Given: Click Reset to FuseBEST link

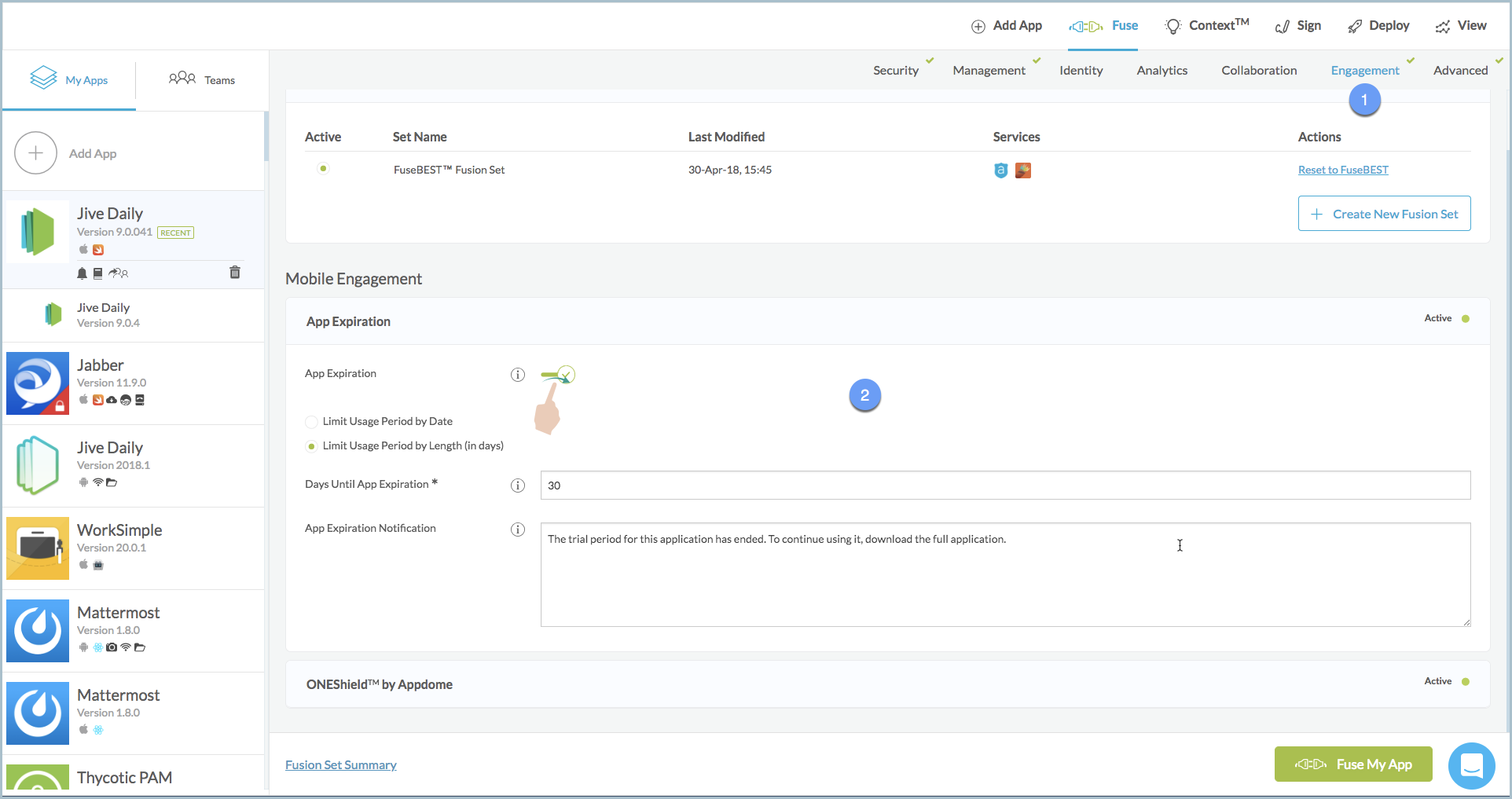Looking at the screenshot, I should coord(1343,170).
